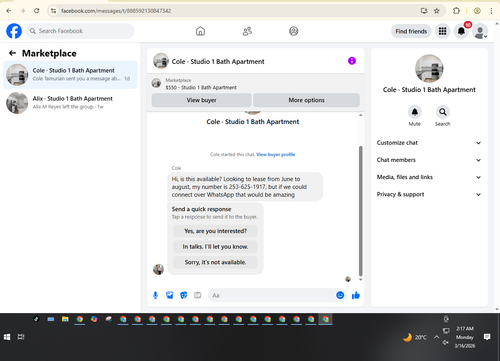The width and height of the screenshot is (500, 361).
Task: Open Task View on taskbar
Action: coord(21,337)
